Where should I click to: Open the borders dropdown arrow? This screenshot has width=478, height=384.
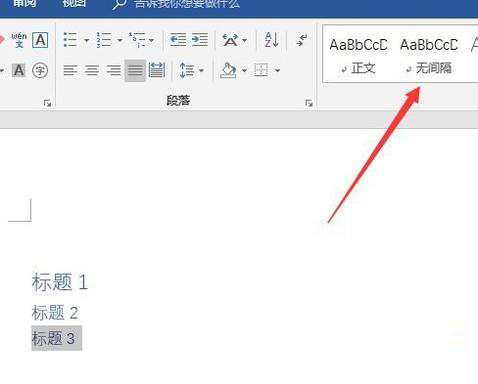click(x=278, y=70)
